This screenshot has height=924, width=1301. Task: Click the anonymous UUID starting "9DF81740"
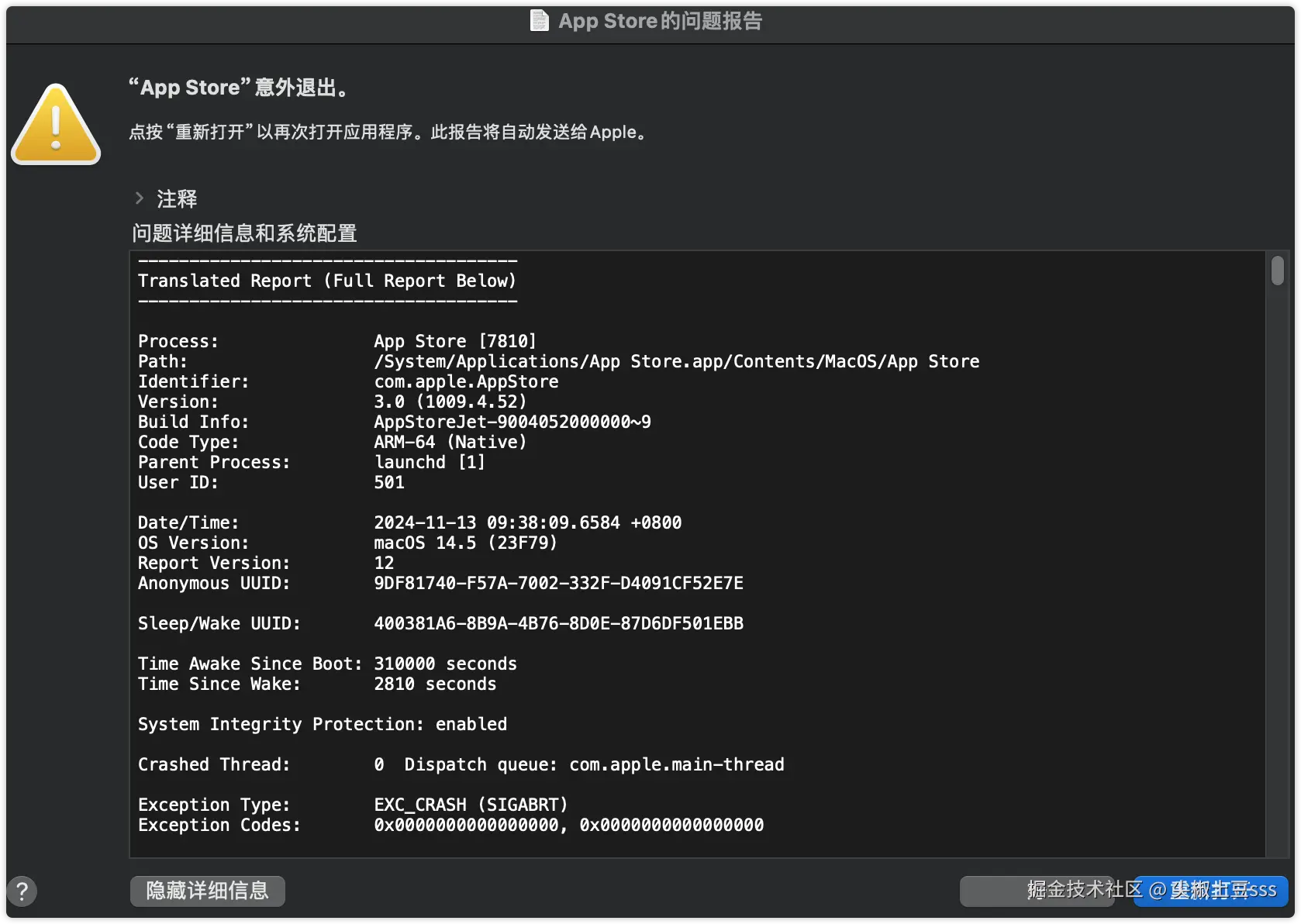tap(559, 583)
